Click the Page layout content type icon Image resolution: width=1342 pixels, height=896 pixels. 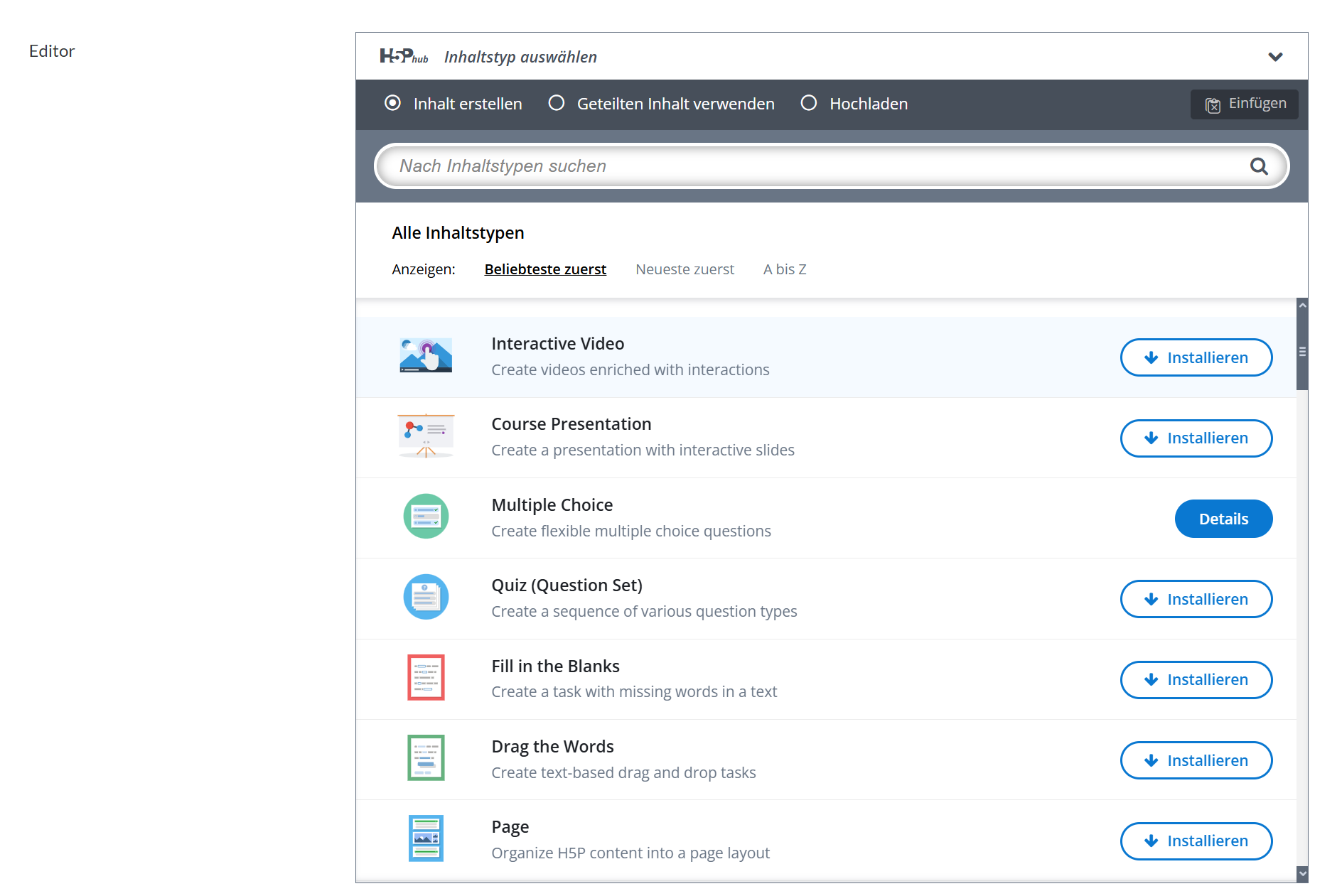pyautogui.click(x=426, y=838)
